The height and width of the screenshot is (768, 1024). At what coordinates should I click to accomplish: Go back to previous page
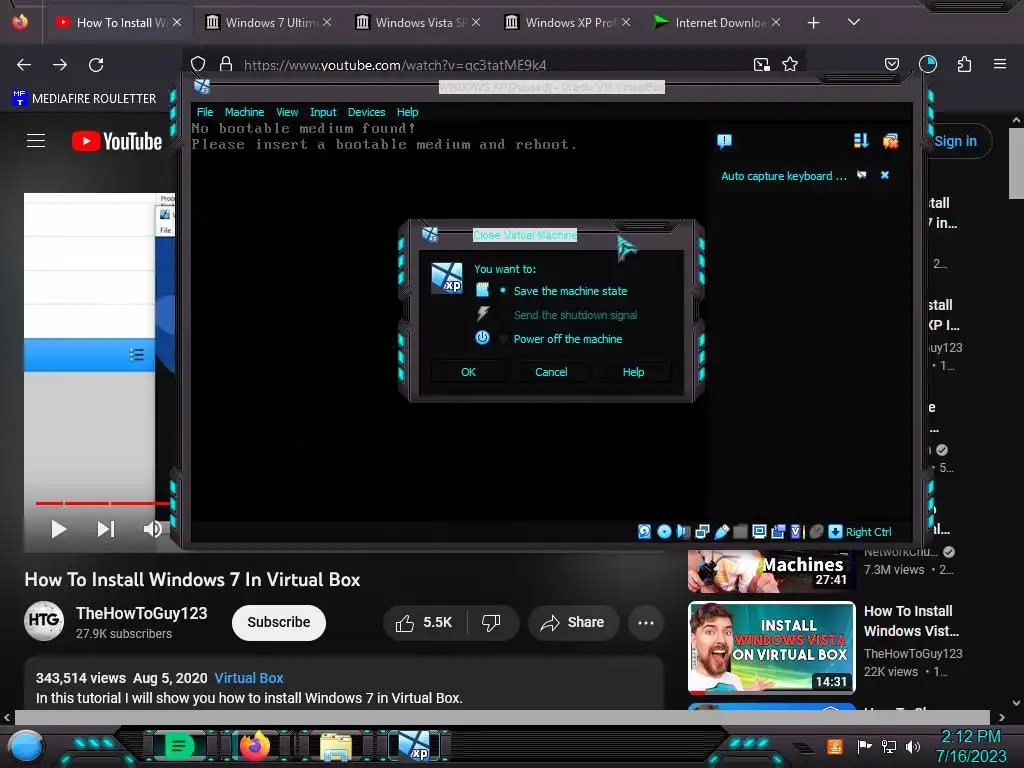pos(24,65)
